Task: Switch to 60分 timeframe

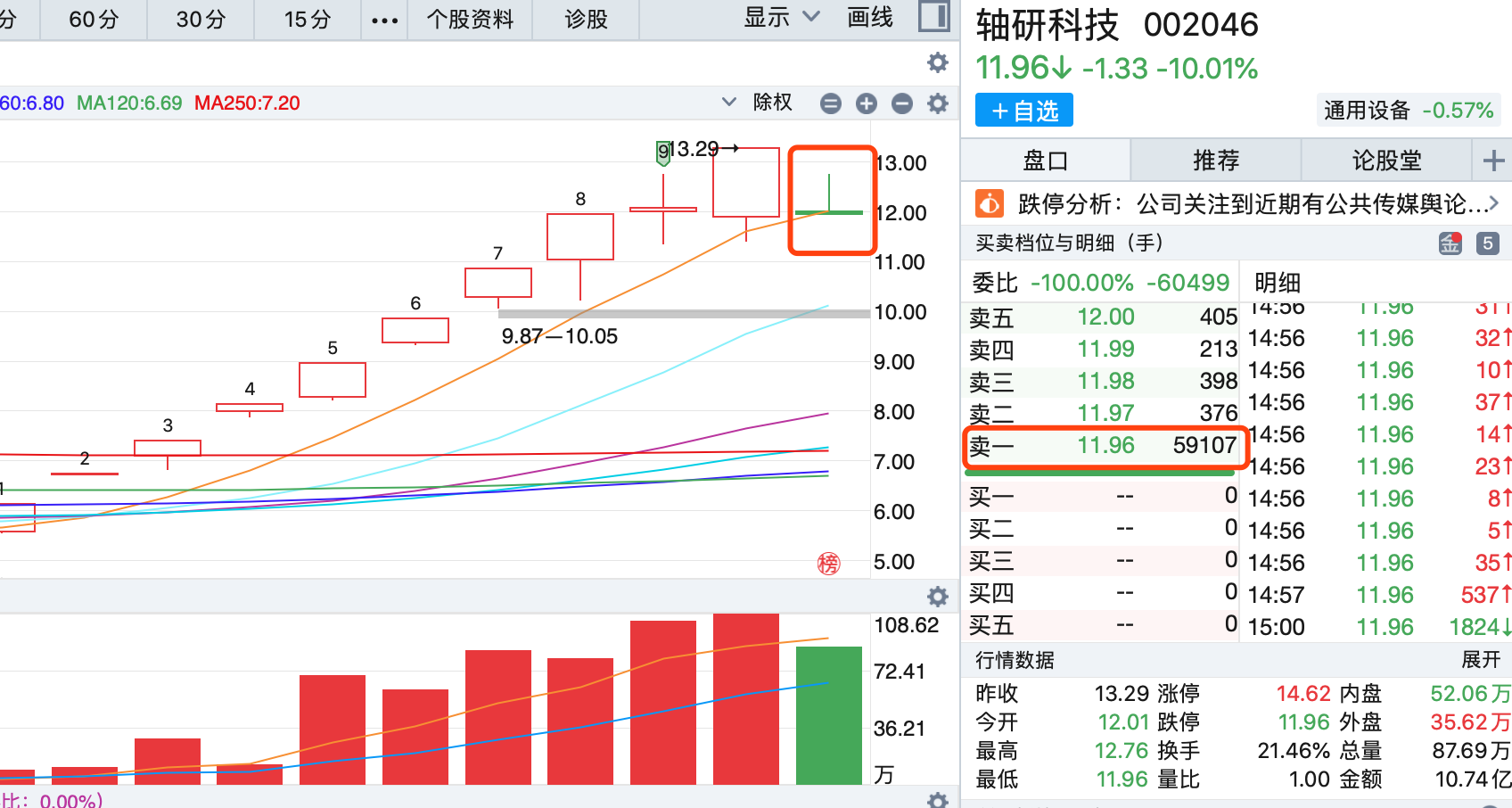Action: click(94, 20)
